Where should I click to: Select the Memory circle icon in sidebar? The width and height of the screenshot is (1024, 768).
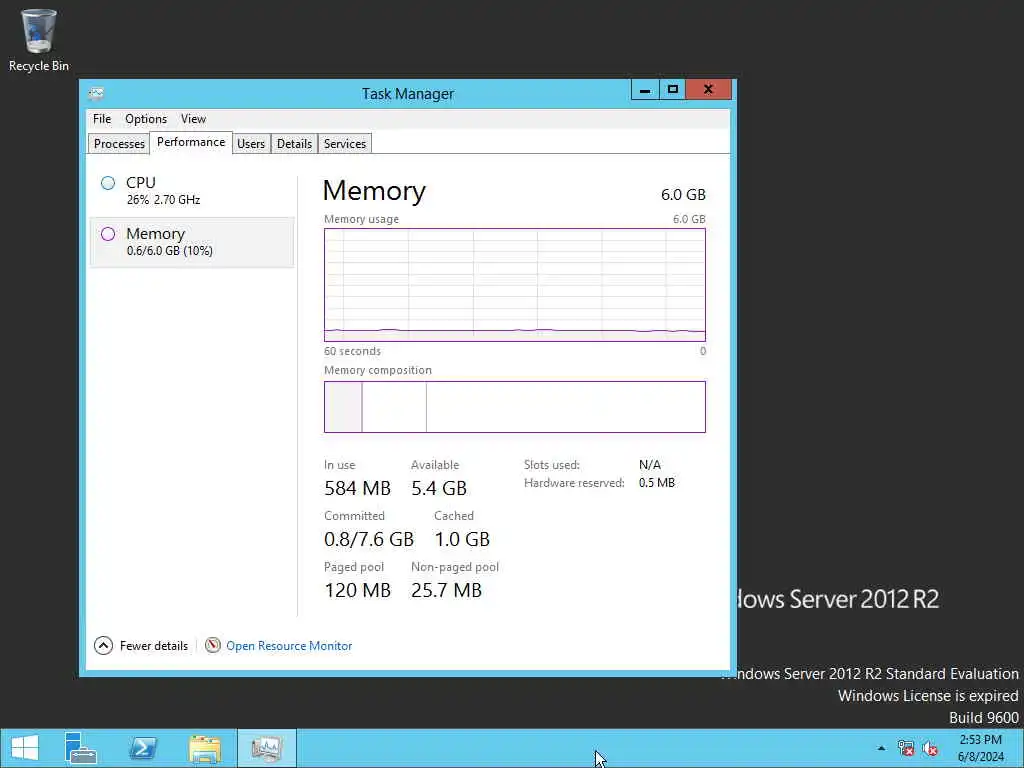click(108, 234)
